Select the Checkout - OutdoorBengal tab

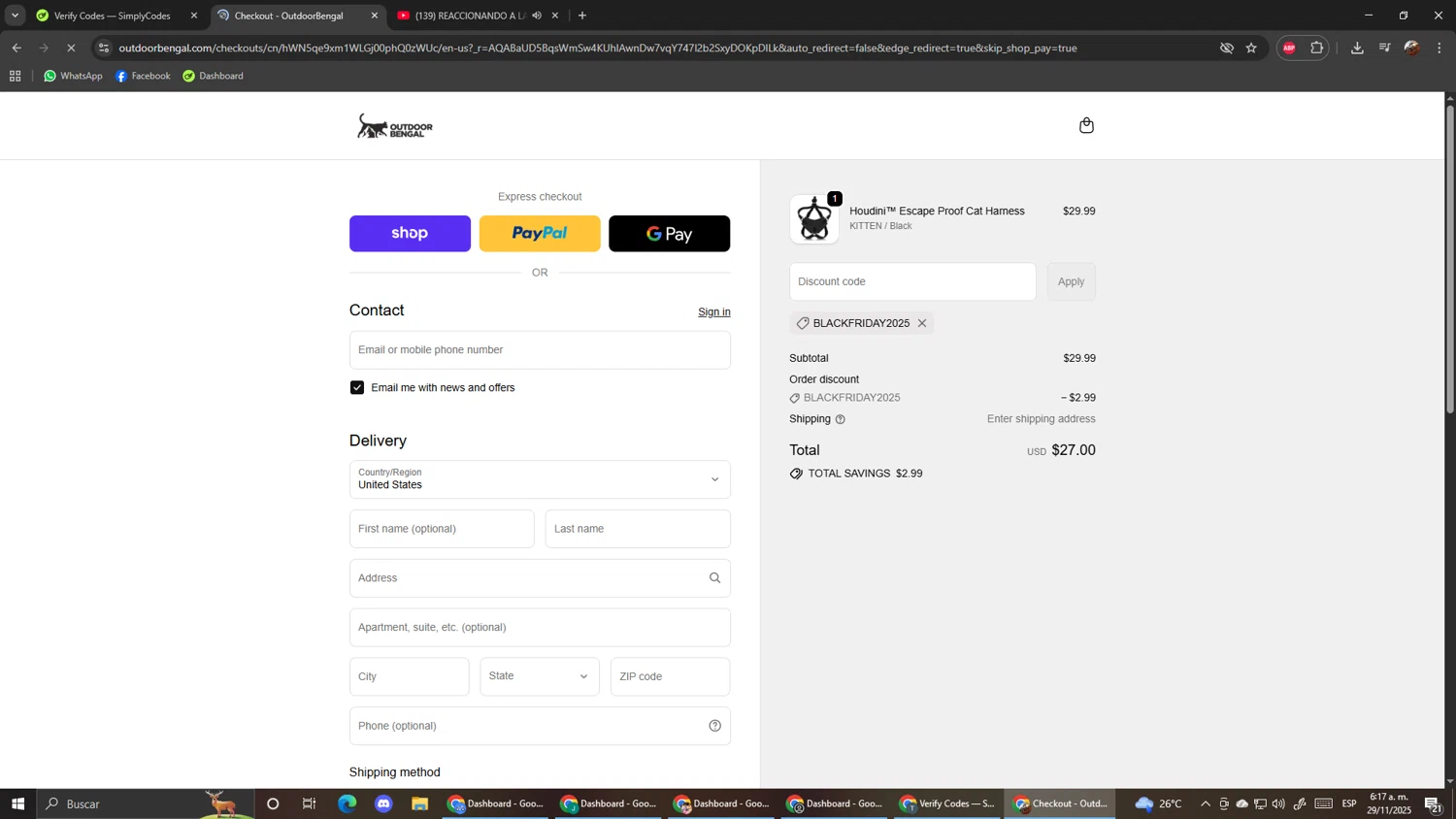[x=288, y=16]
